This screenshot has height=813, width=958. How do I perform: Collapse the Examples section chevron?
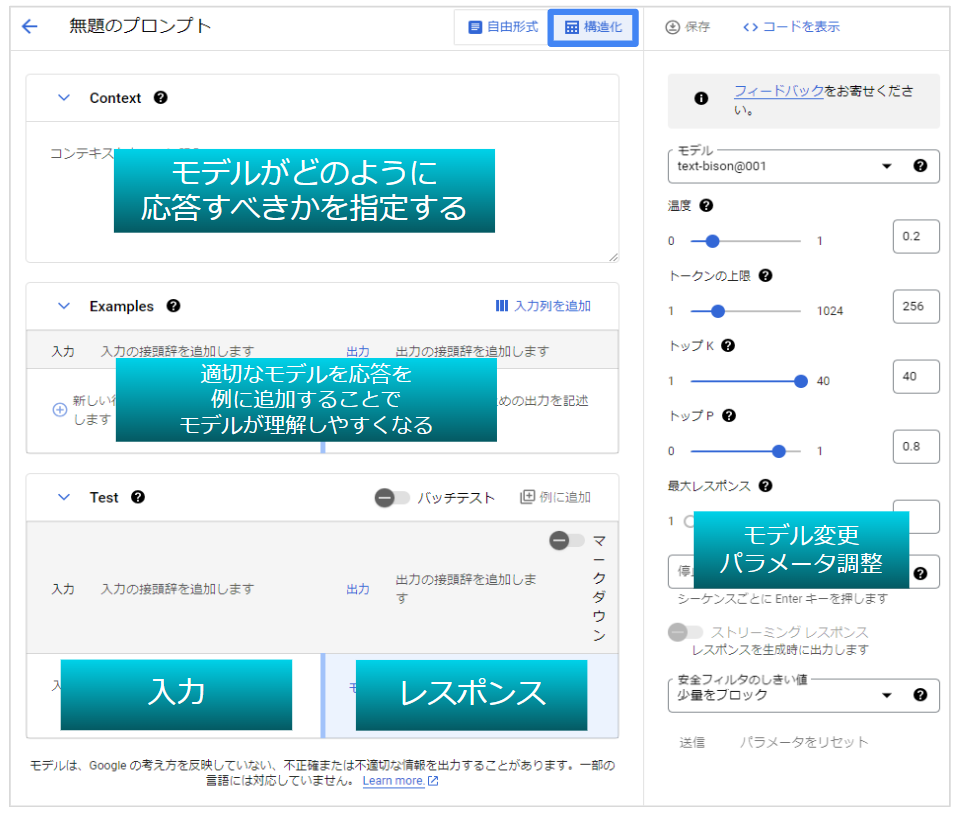point(64,306)
